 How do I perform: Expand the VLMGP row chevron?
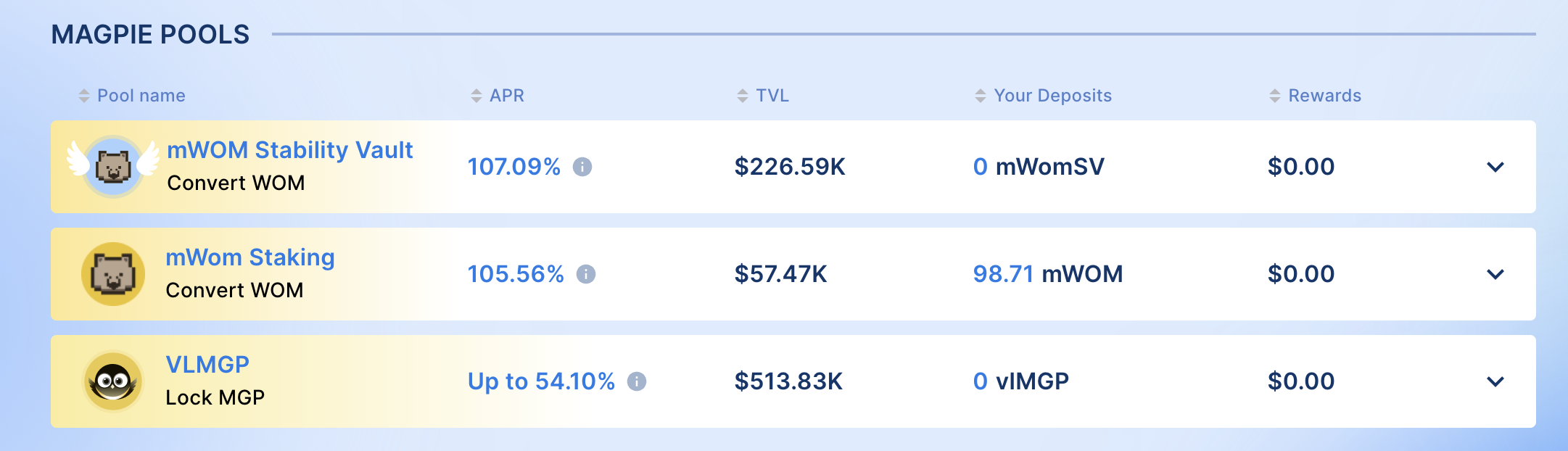click(1495, 381)
